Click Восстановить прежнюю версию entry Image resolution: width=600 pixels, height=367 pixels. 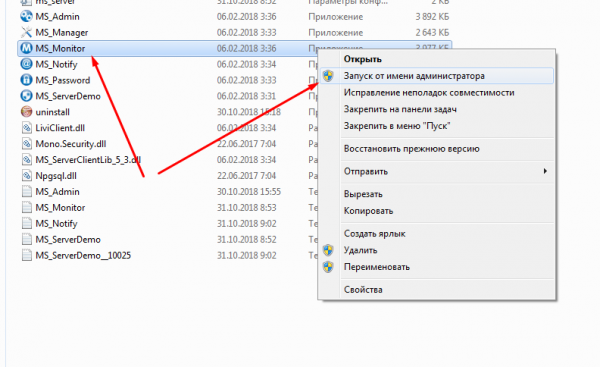(x=411, y=149)
